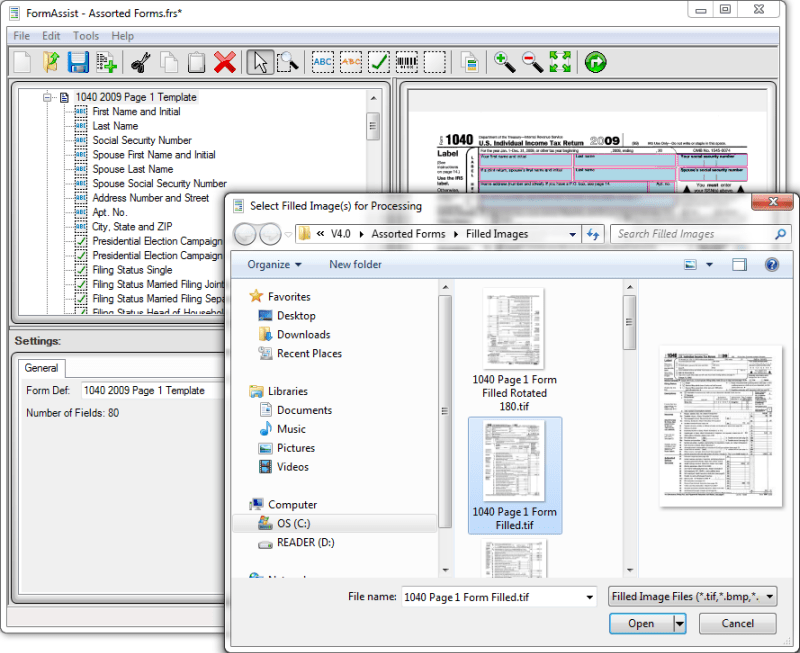Click the green circular process icon
Viewport: 800px width, 653px height.
pos(594,62)
